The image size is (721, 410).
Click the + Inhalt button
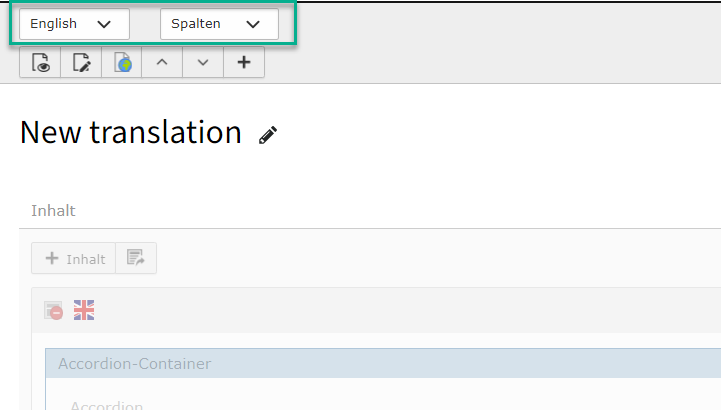click(74, 258)
